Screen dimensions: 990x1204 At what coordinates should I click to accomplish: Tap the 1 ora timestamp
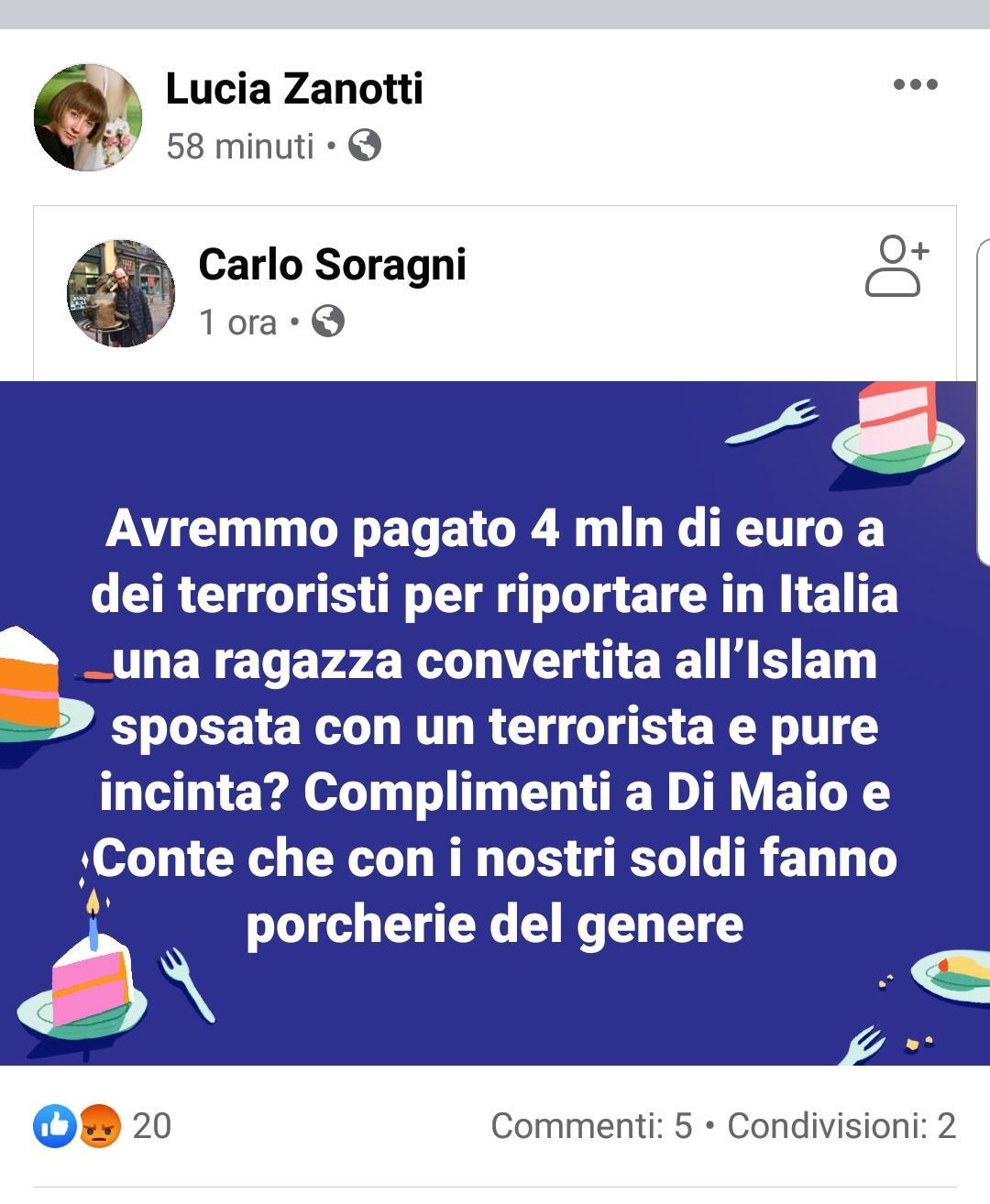point(238,323)
